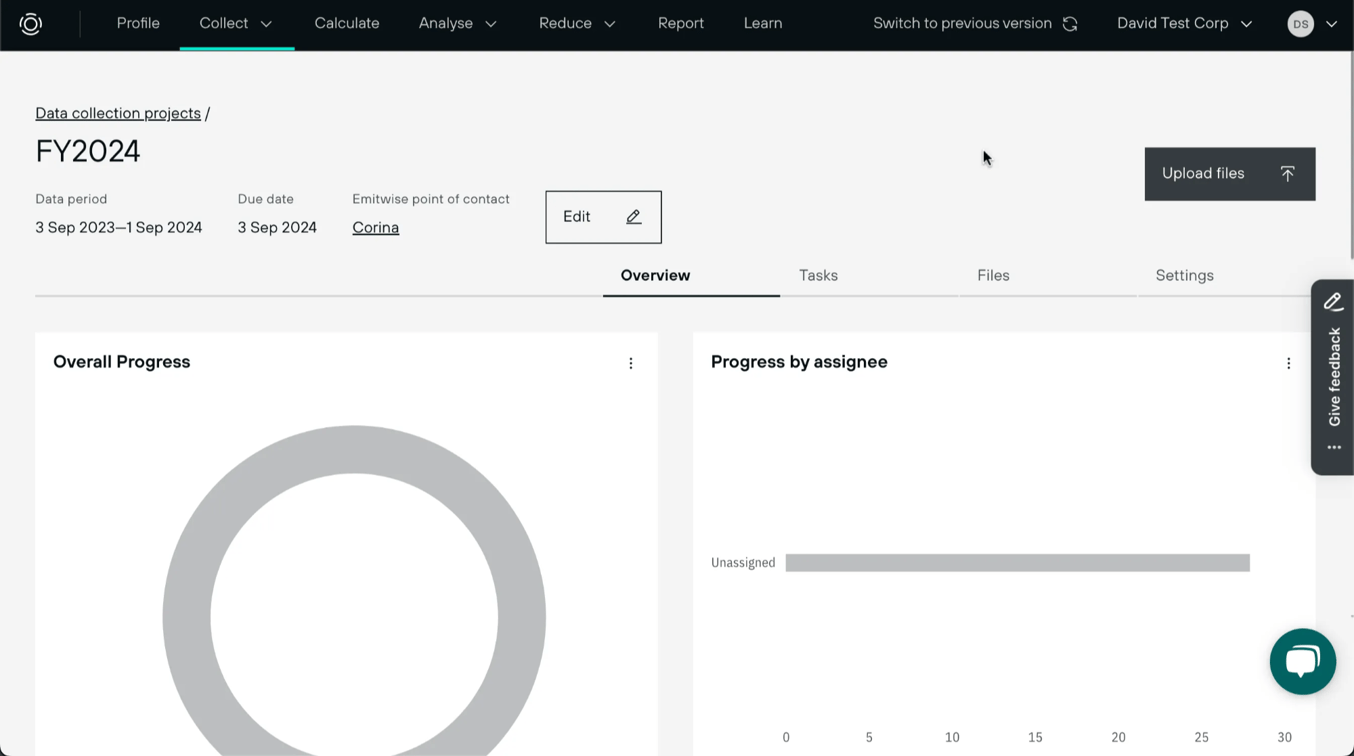The width and height of the screenshot is (1354, 756).
Task: Open the options menu on Progress by assignee
Action: [1288, 363]
